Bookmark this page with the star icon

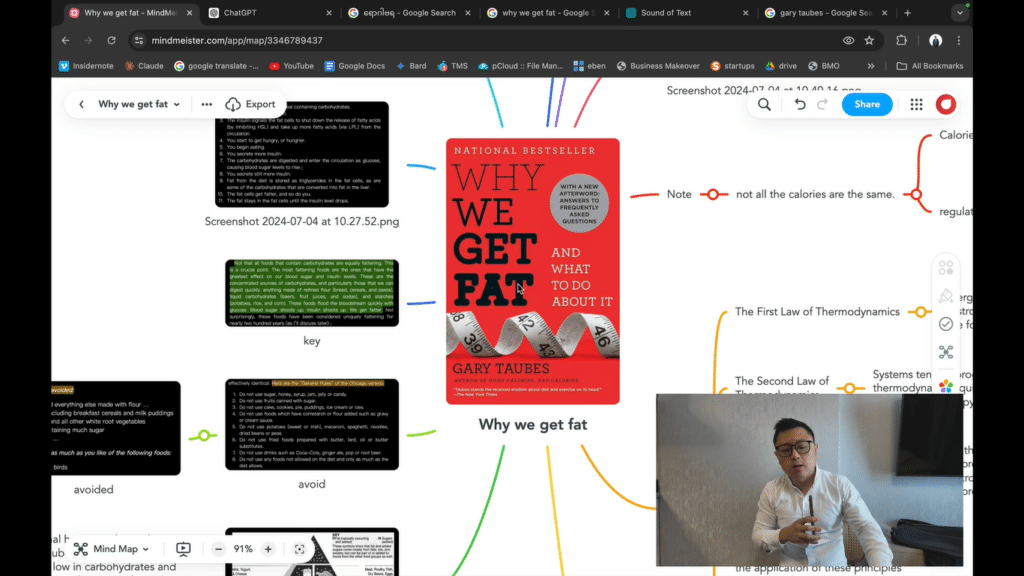(869, 40)
